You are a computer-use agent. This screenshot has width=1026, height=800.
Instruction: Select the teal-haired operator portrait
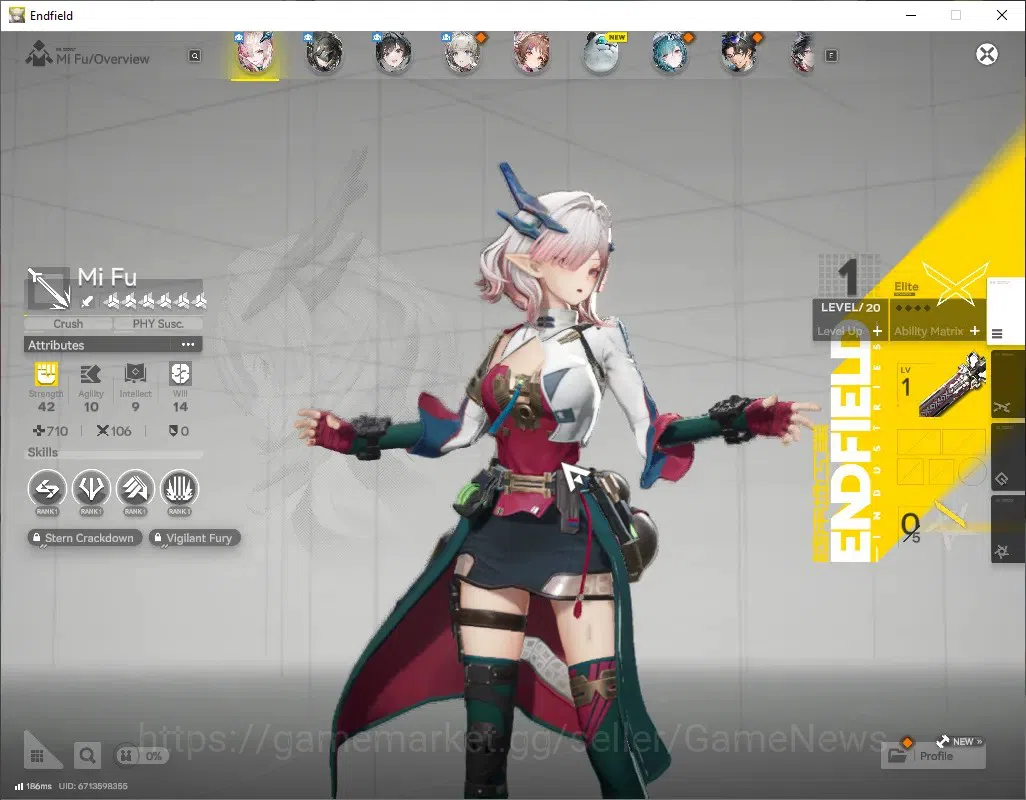(670, 54)
